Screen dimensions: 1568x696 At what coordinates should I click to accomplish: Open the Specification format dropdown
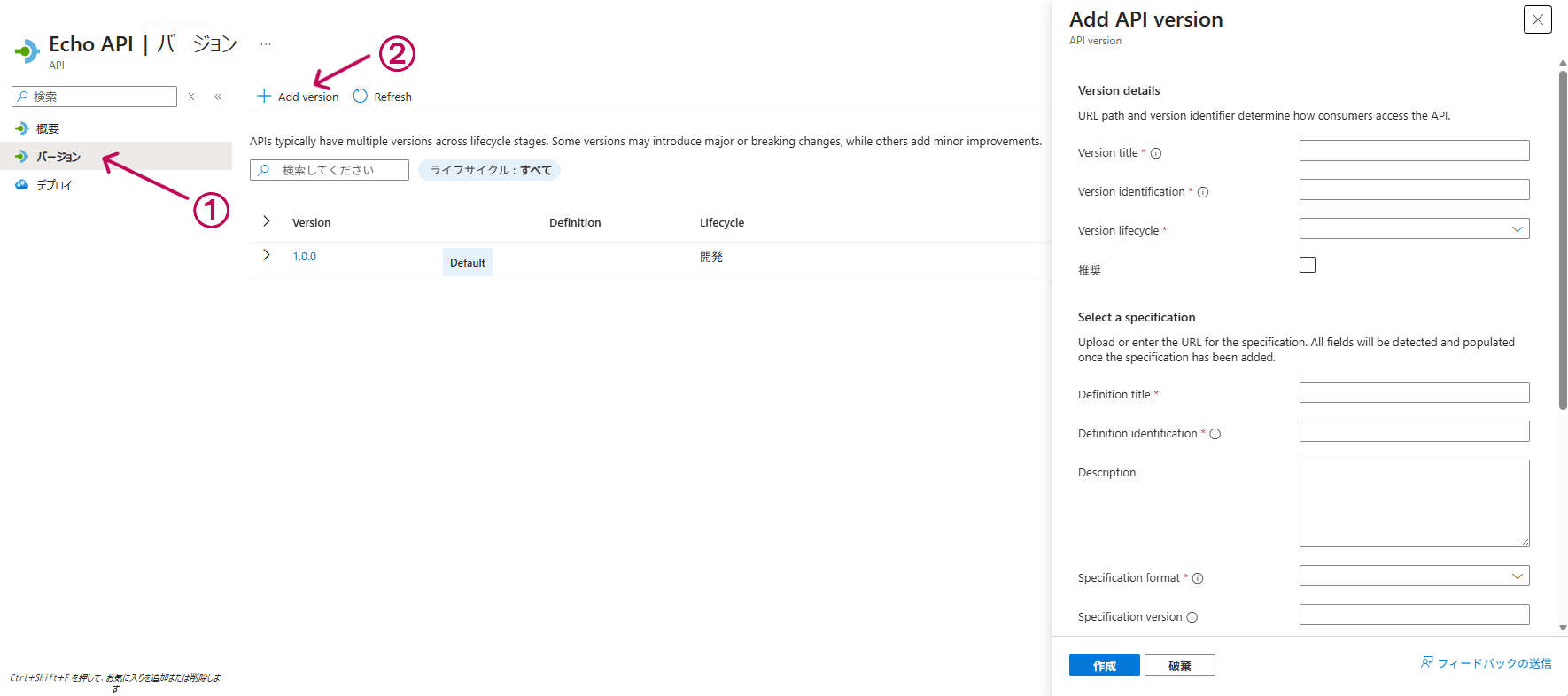tap(1414, 576)
